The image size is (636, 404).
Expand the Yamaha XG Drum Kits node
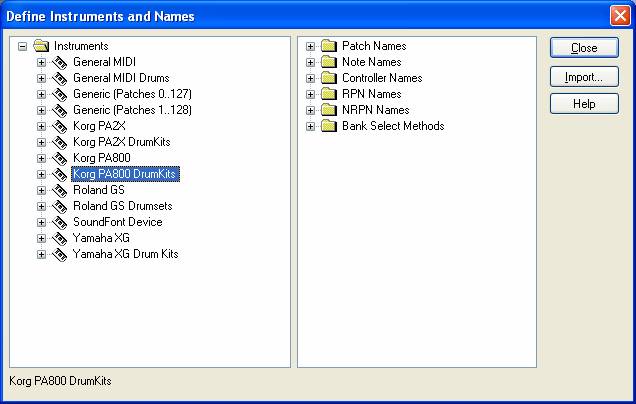41,255
